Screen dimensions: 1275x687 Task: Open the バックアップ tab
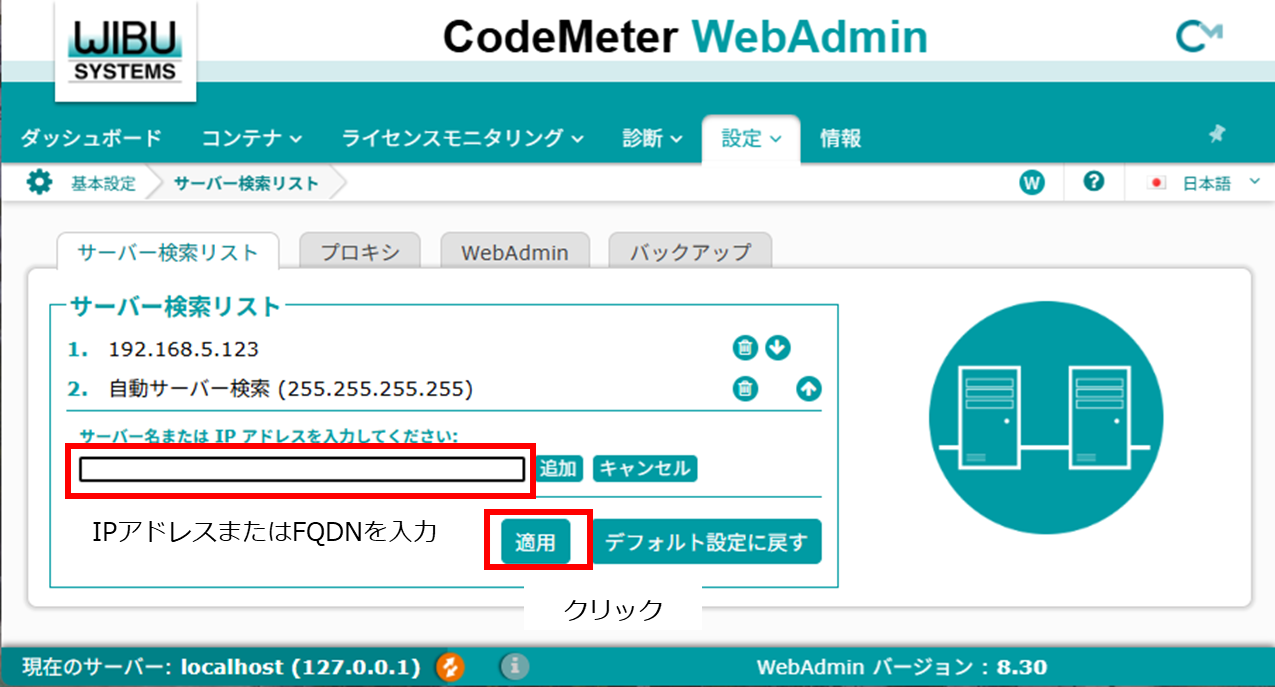click(690, 252)
